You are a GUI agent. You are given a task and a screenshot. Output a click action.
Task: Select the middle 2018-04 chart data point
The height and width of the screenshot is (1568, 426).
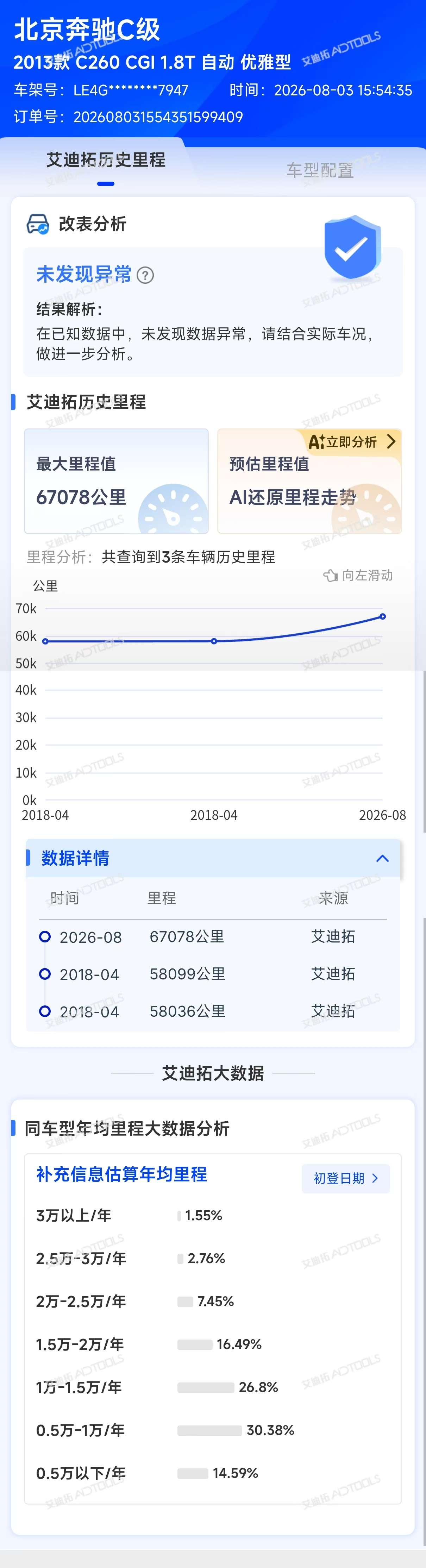(214, 641)
